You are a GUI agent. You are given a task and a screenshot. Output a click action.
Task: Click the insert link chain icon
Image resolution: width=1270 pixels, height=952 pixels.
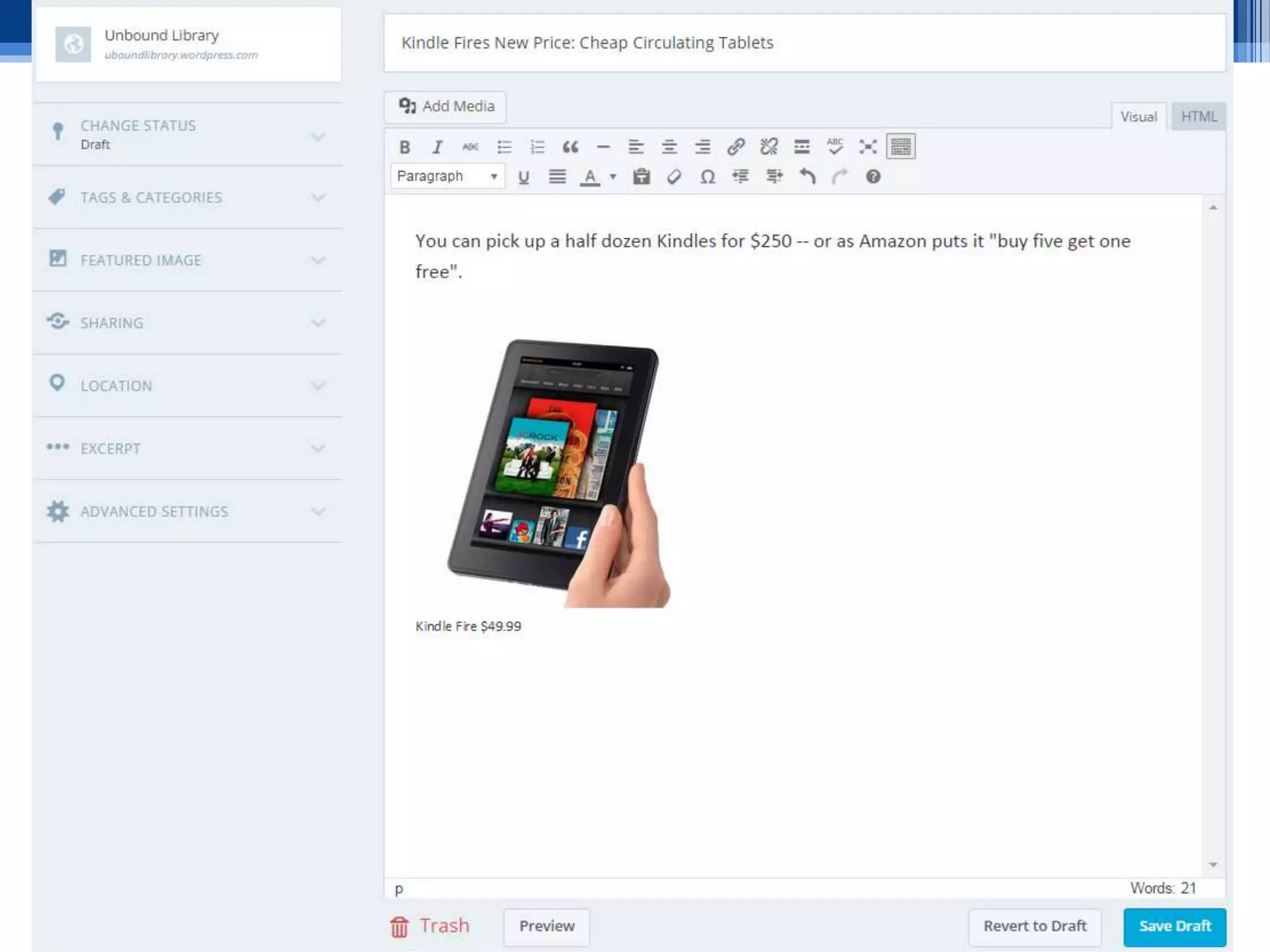click(x=735, y=147)
